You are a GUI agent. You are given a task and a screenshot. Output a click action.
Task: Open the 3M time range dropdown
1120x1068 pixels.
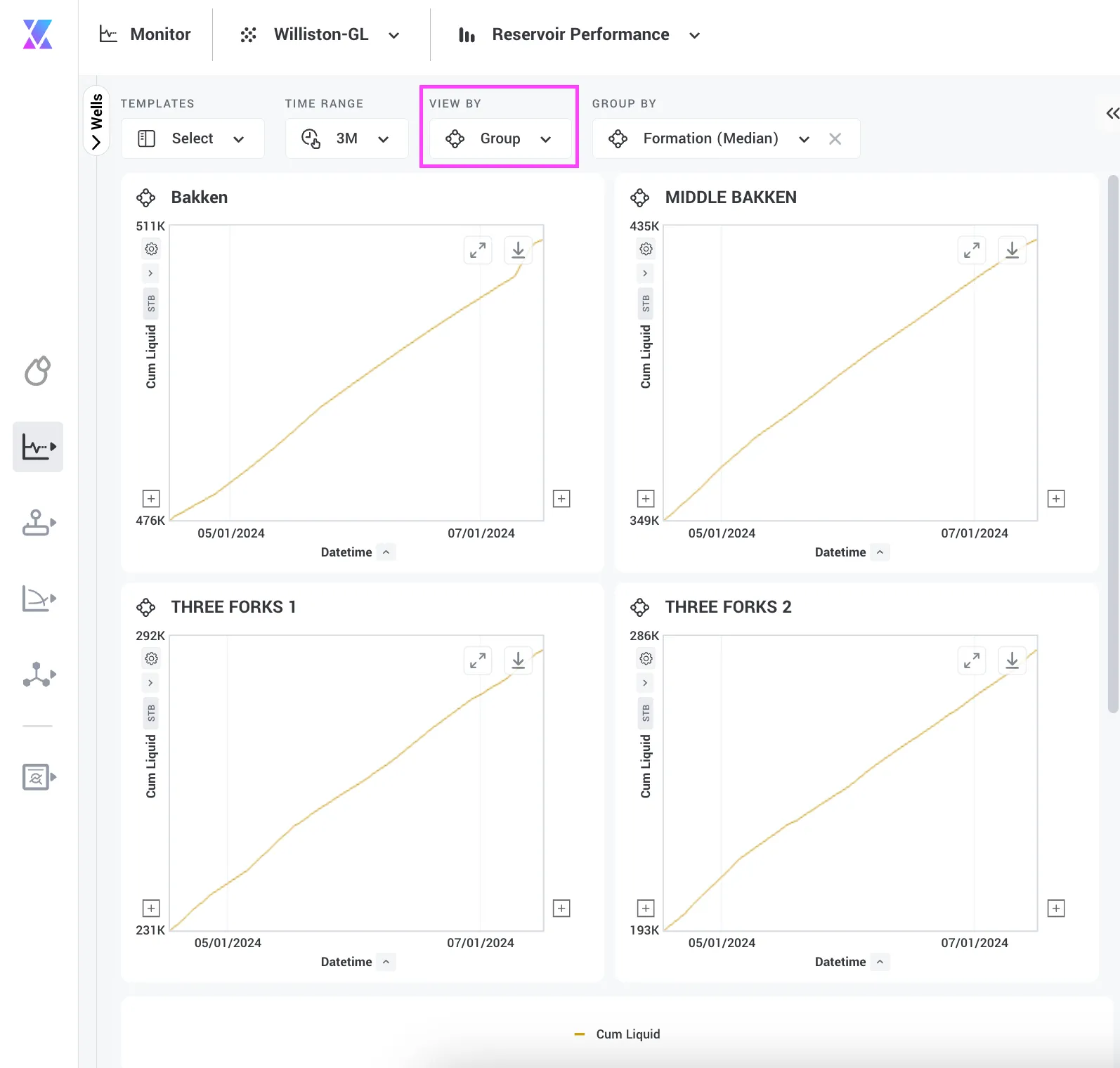pyautogui.click(x=346, y=138)
